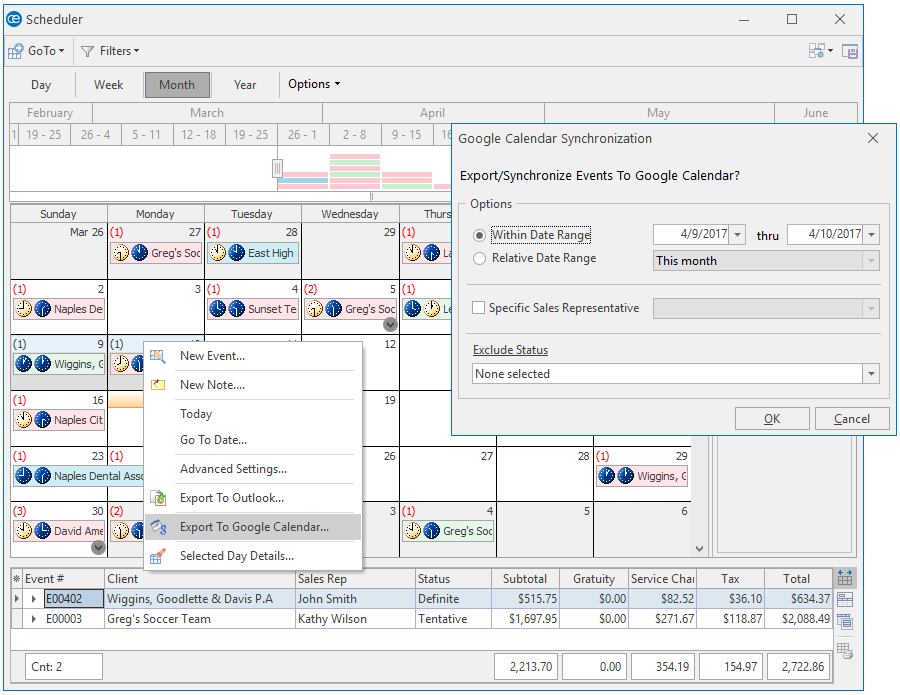This screenshot has width=900, height=695.
Task: Open Sunset Te event on Tuesday 4
Action: click(253, 309)
